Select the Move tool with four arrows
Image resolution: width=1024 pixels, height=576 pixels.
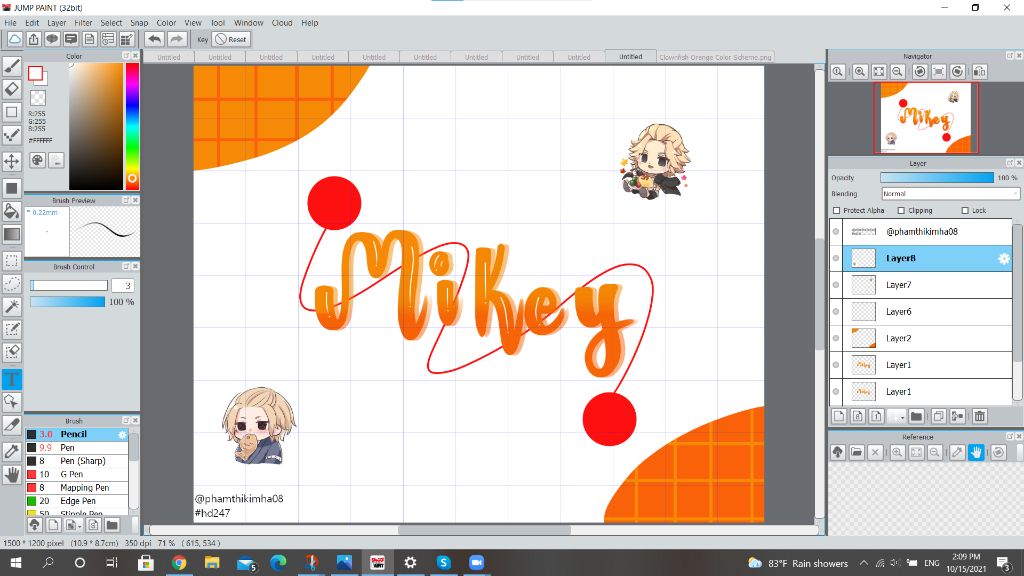click(x=12, y=161)
